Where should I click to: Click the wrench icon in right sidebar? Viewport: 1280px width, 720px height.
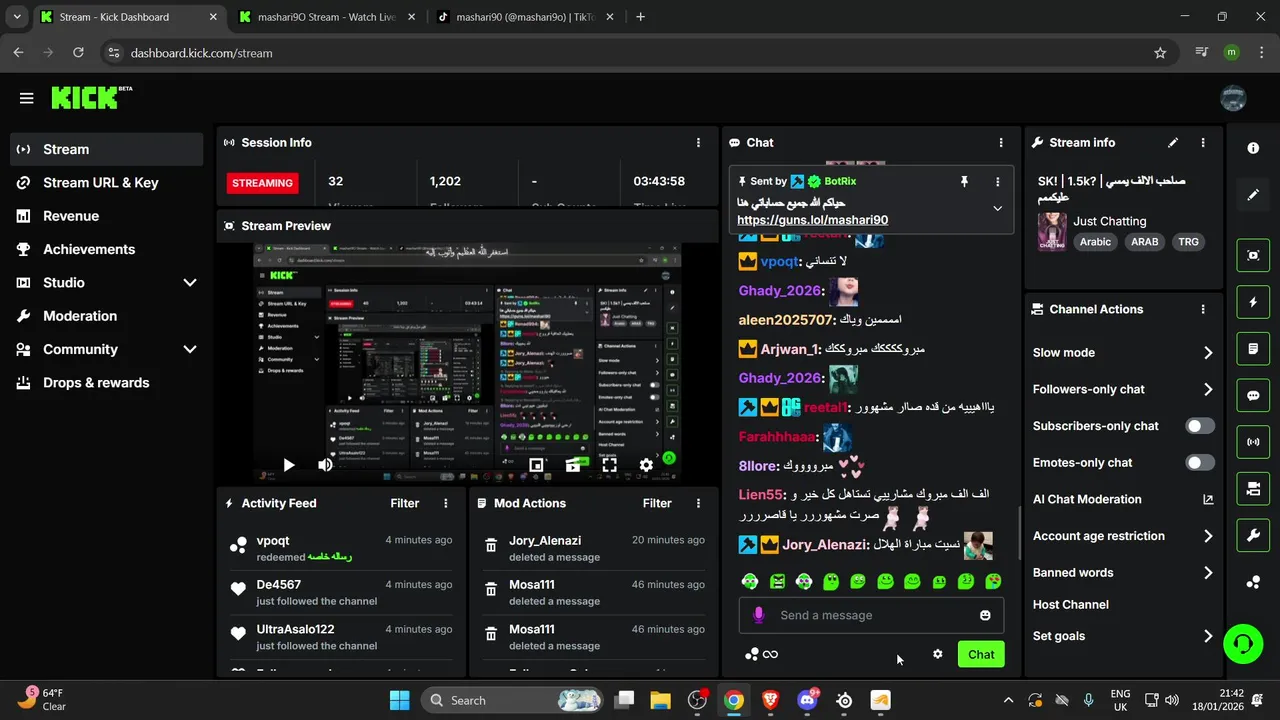1253,535
